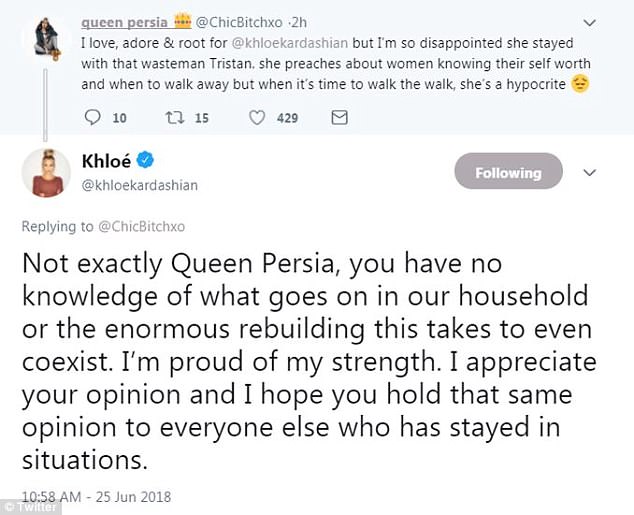Screen dimensions: 634x515
Task: Open queen persia's profile name link
Action: pos(125,22)
